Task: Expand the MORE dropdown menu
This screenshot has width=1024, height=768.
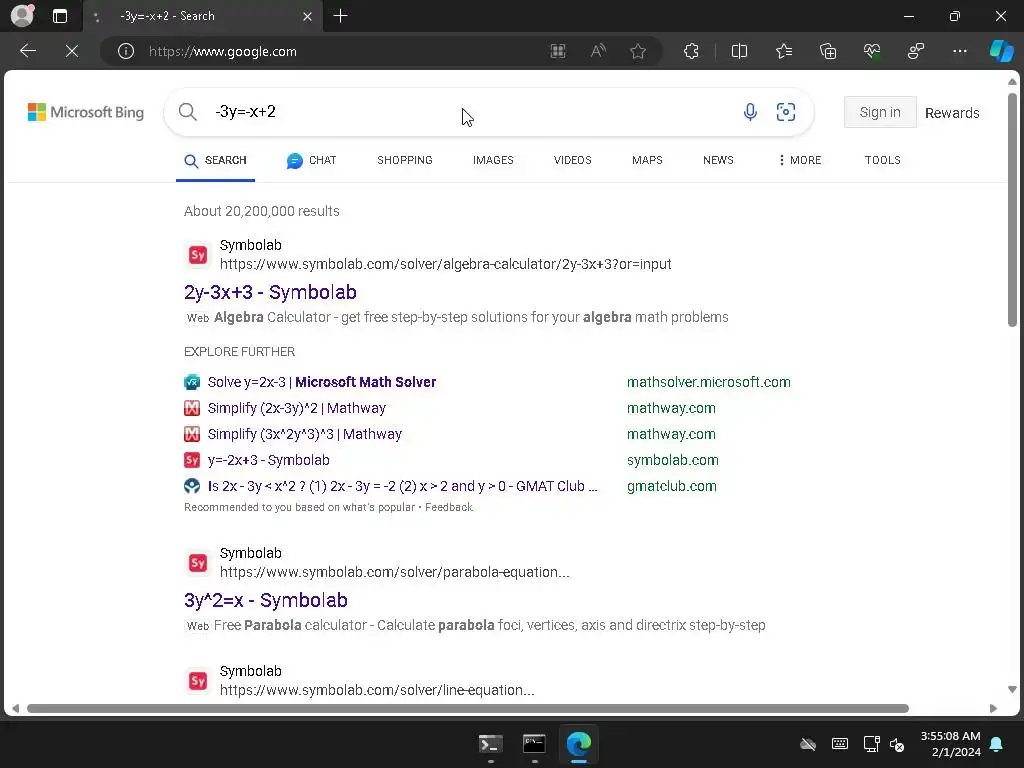Action: tap(800, 161)
